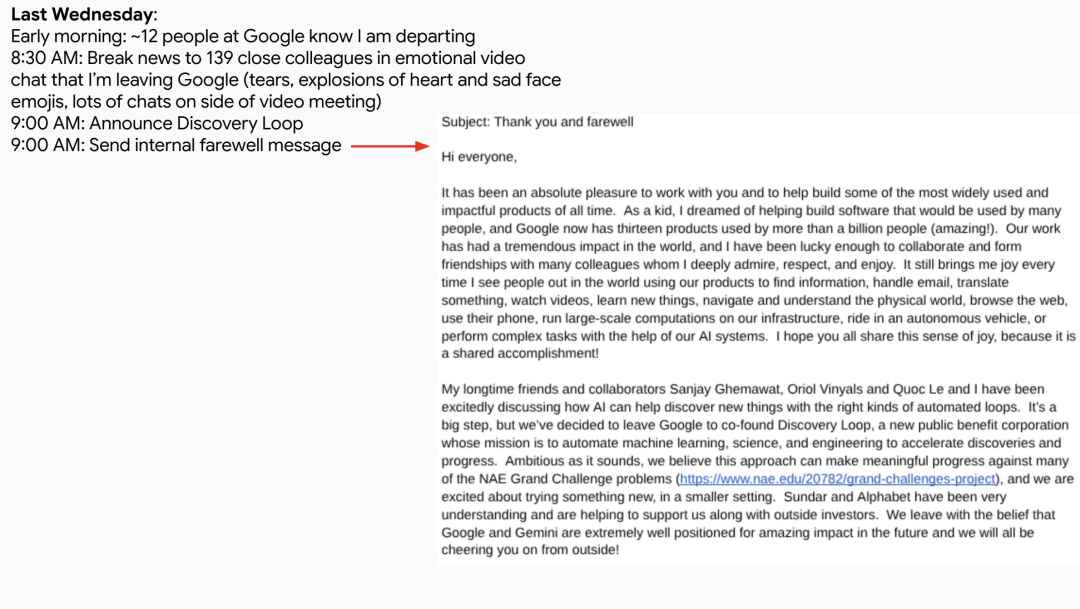The height and width of the screenshot is (609, 1080).
Task: Click 'a shared accomplishment!' text
Action: (x=520, y=353)
